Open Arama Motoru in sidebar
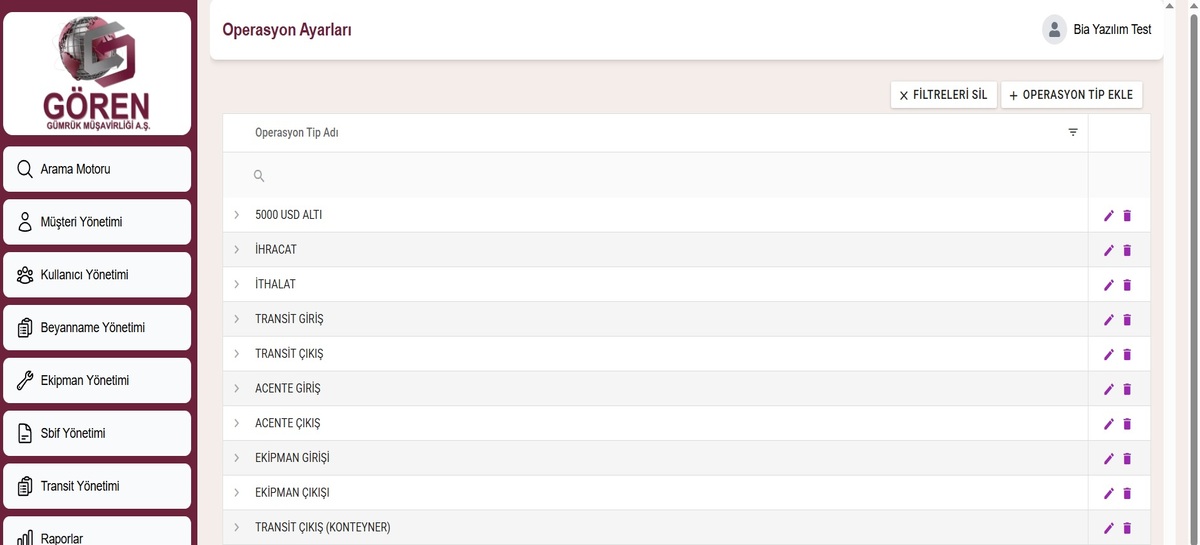1200x545 pixels. click(97, 169)
